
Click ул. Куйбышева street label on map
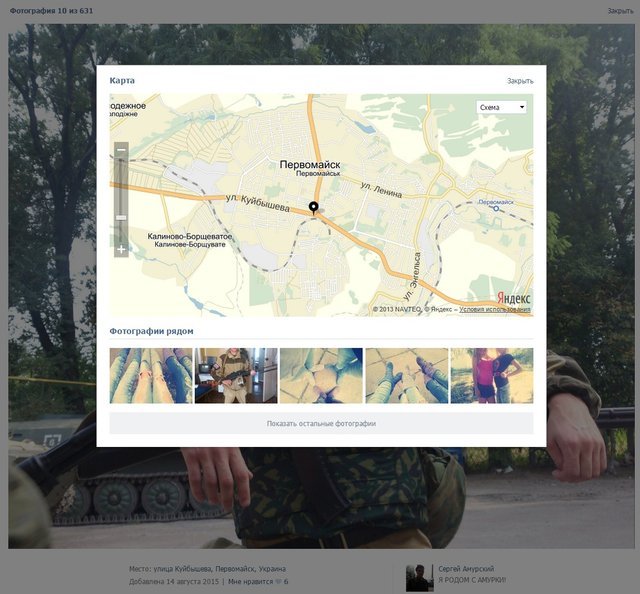point(258,203)
